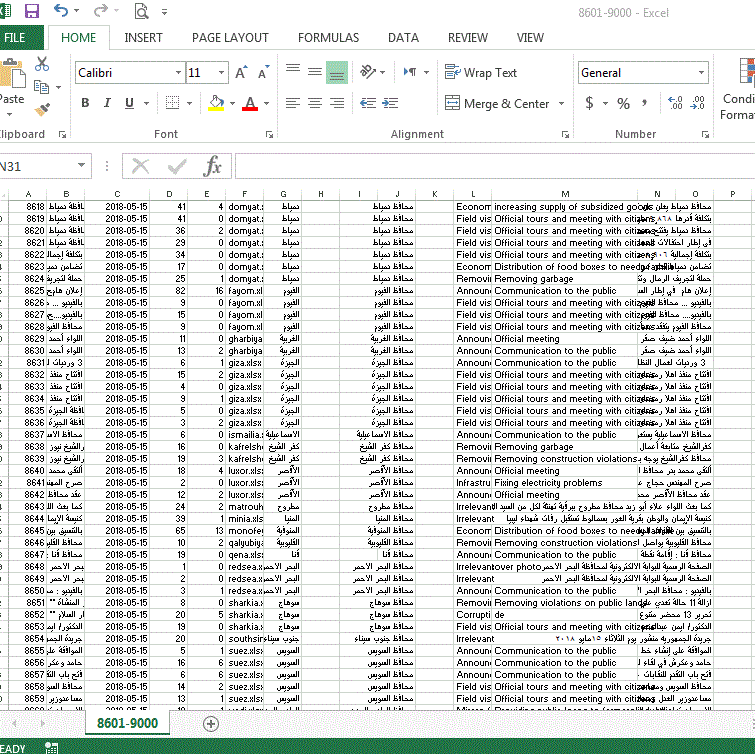The width and height of the screenshot is (755, 754).
Task: Apply accounting dollar format
Action: point(589,103)
